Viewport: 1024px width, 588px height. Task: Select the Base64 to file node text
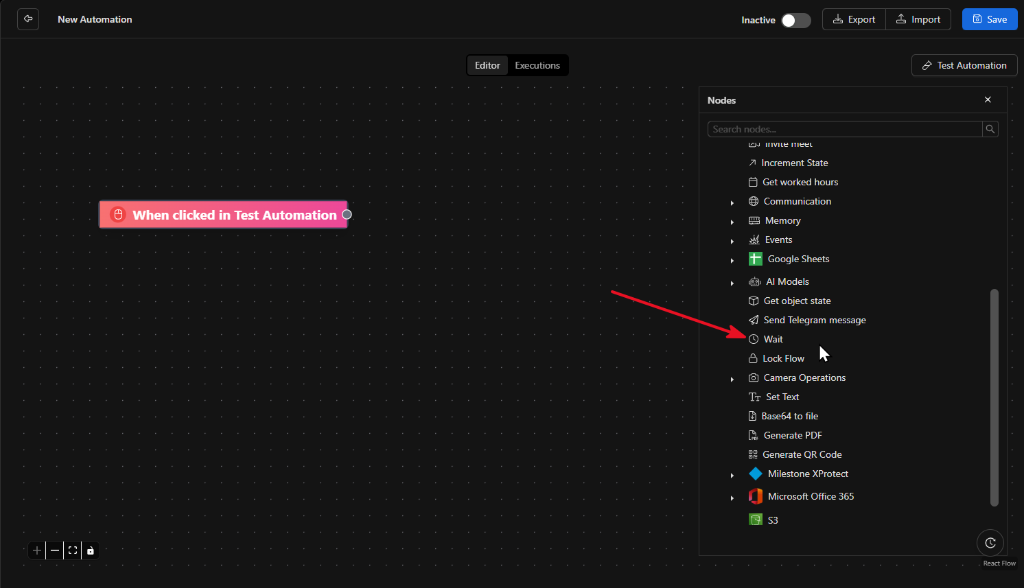[789, 416]
